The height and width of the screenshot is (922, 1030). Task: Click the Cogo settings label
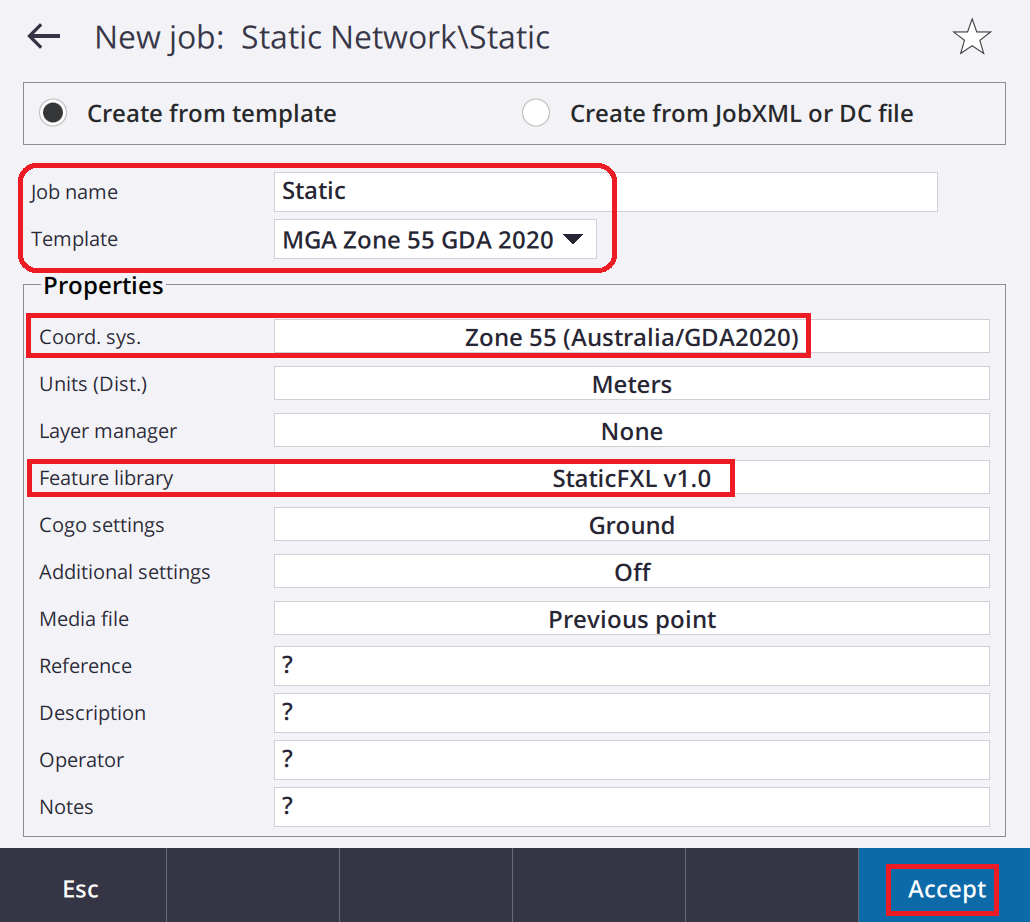pyautogui.click(x=102, y=525)
